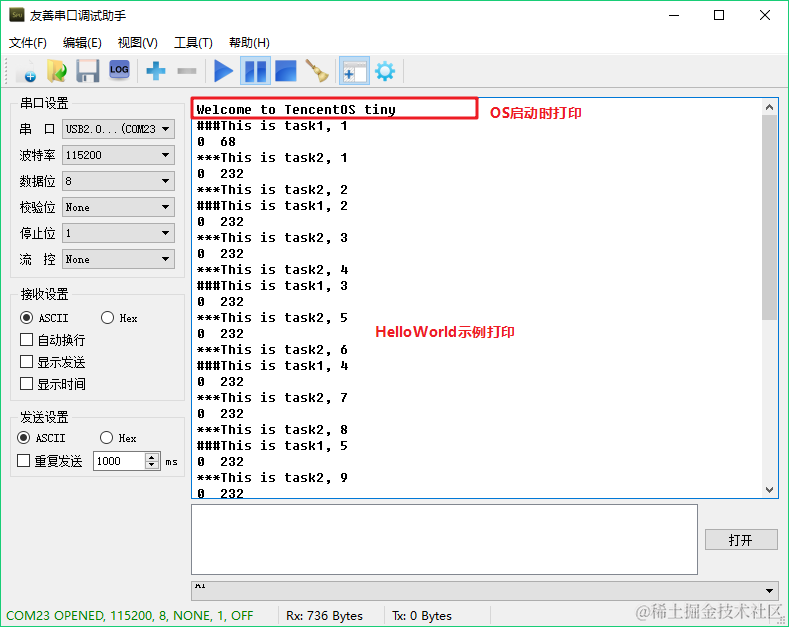
Task: Open the 工具(T) menu
Action: point(193,43)
